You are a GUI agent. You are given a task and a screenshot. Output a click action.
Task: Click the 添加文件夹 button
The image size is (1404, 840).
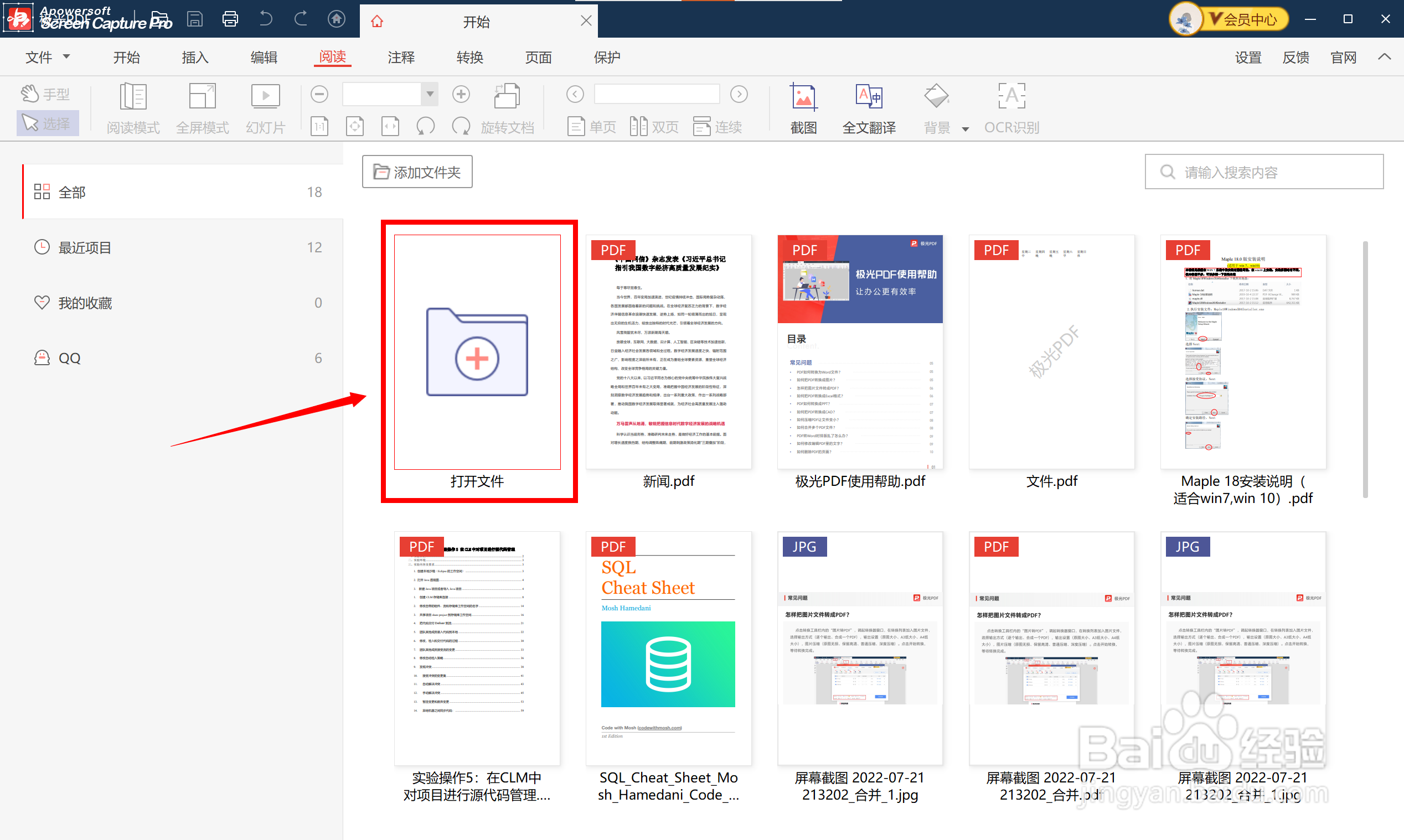click(417, 172)
